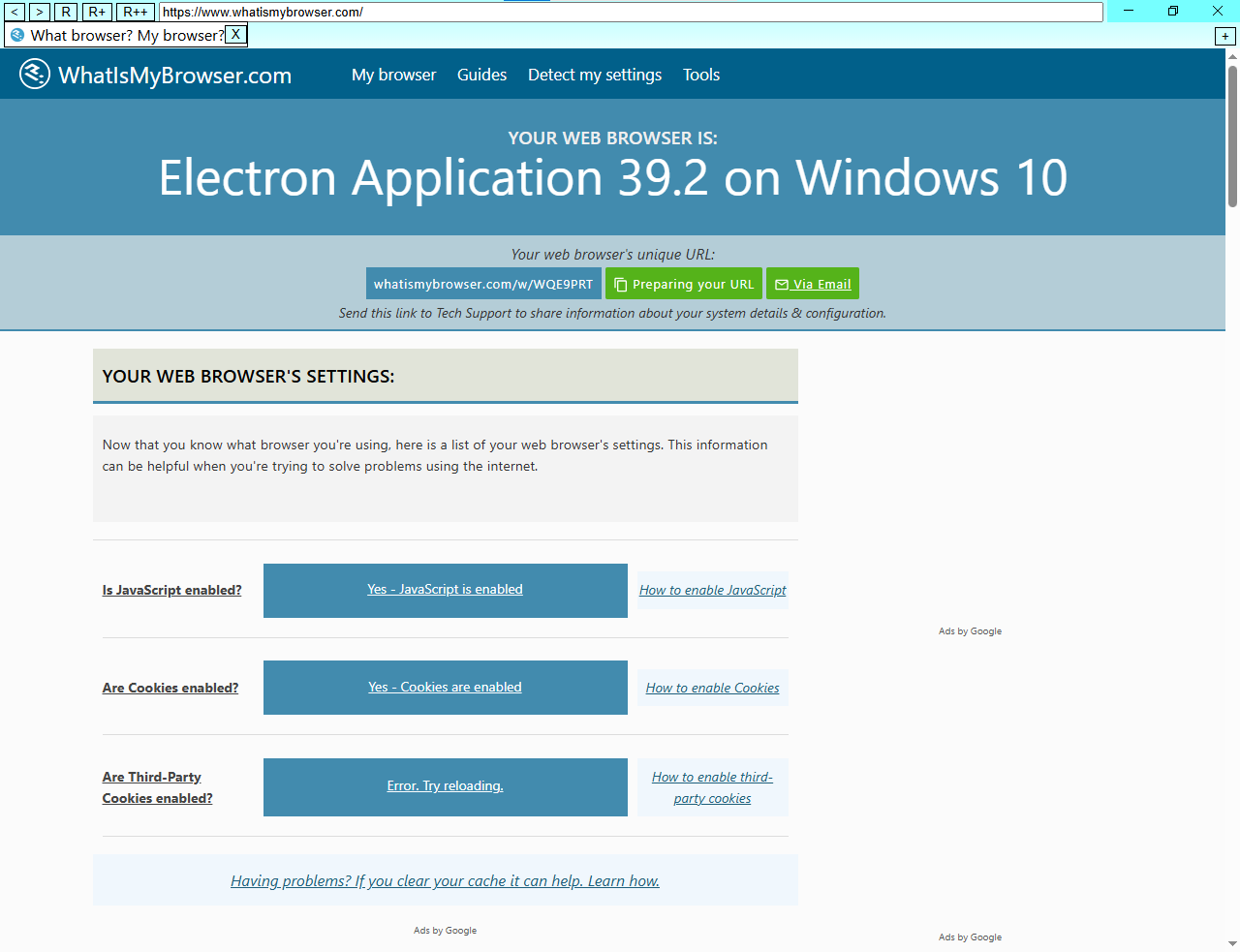This screenshot has height=952, width=1240.
Task: Focus the URL address bar
Action: pyautogui.click(x=631, y=12)
